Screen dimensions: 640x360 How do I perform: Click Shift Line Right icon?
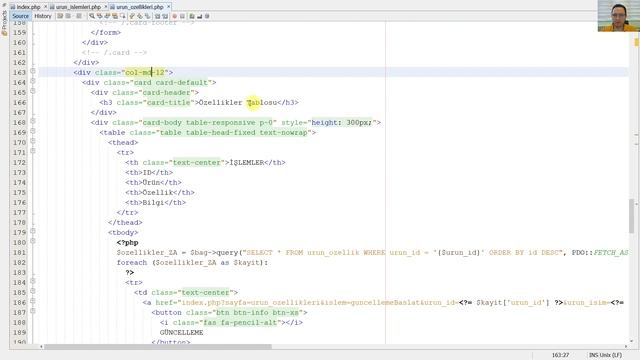165,16
